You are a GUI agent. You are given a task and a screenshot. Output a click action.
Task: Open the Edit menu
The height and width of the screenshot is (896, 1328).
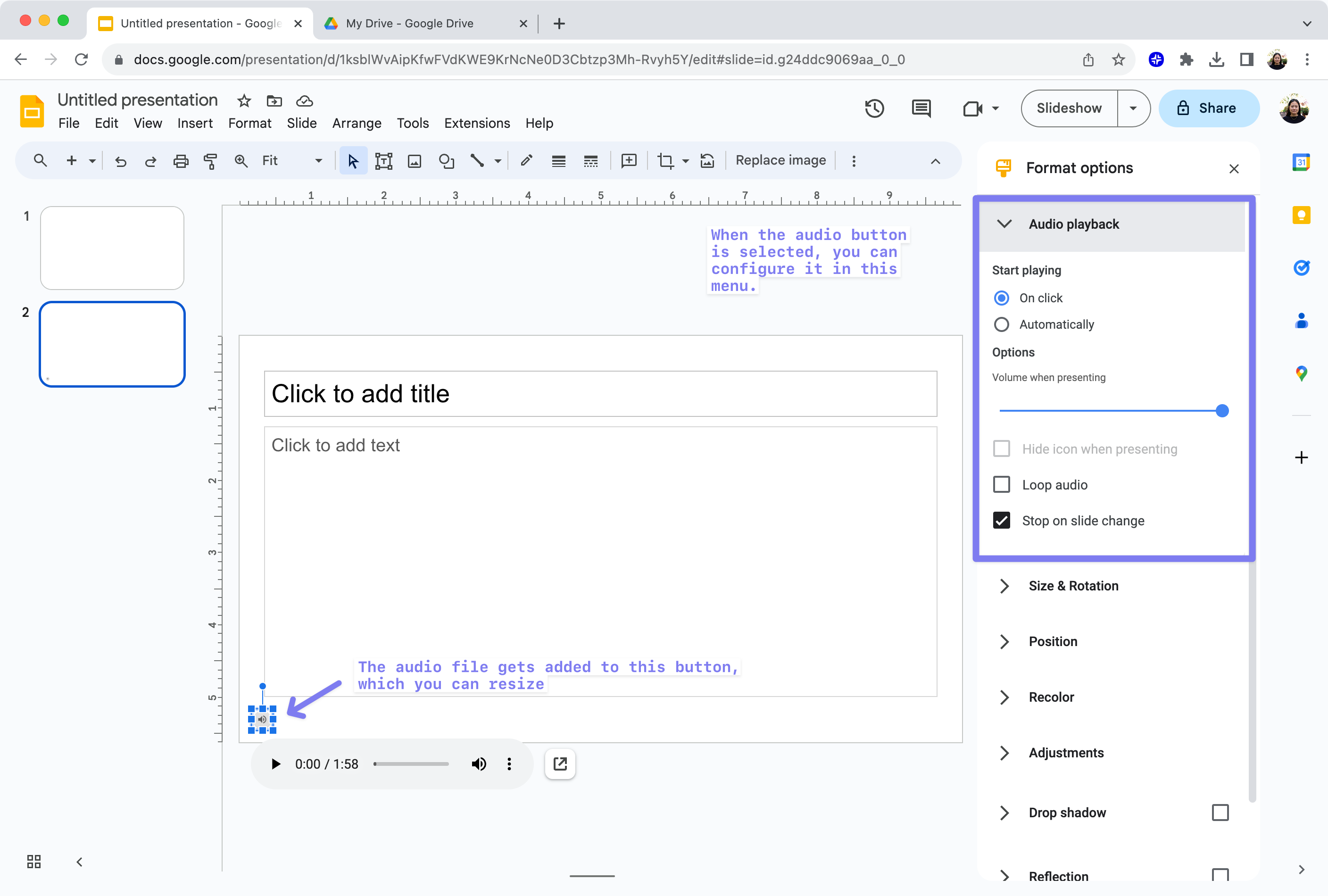[x=106, y=123]
